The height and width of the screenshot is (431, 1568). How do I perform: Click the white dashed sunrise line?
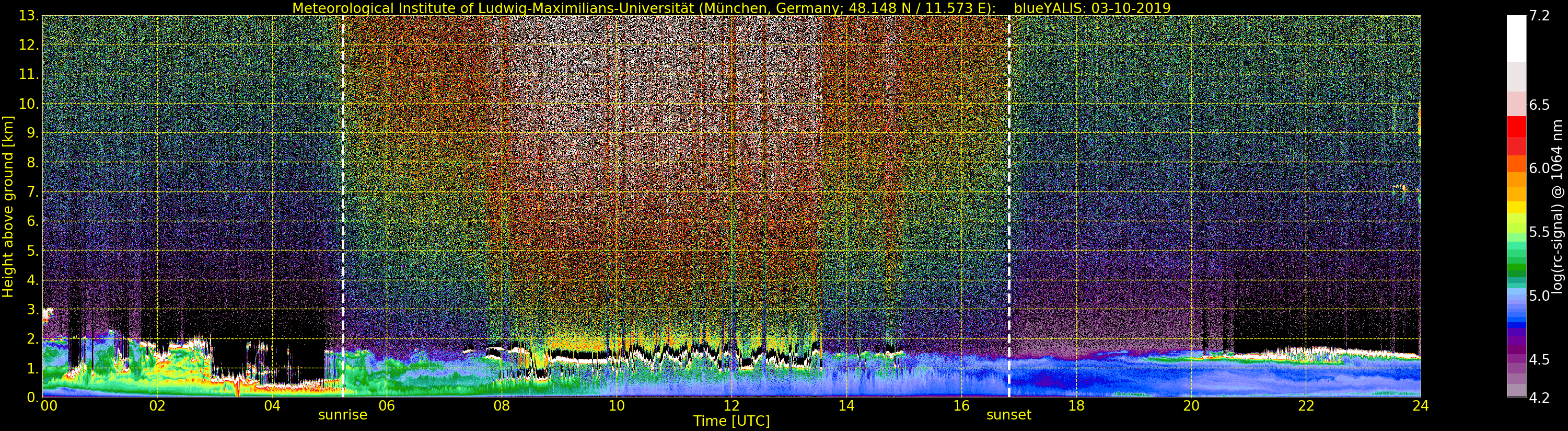(x=343, y=183)
